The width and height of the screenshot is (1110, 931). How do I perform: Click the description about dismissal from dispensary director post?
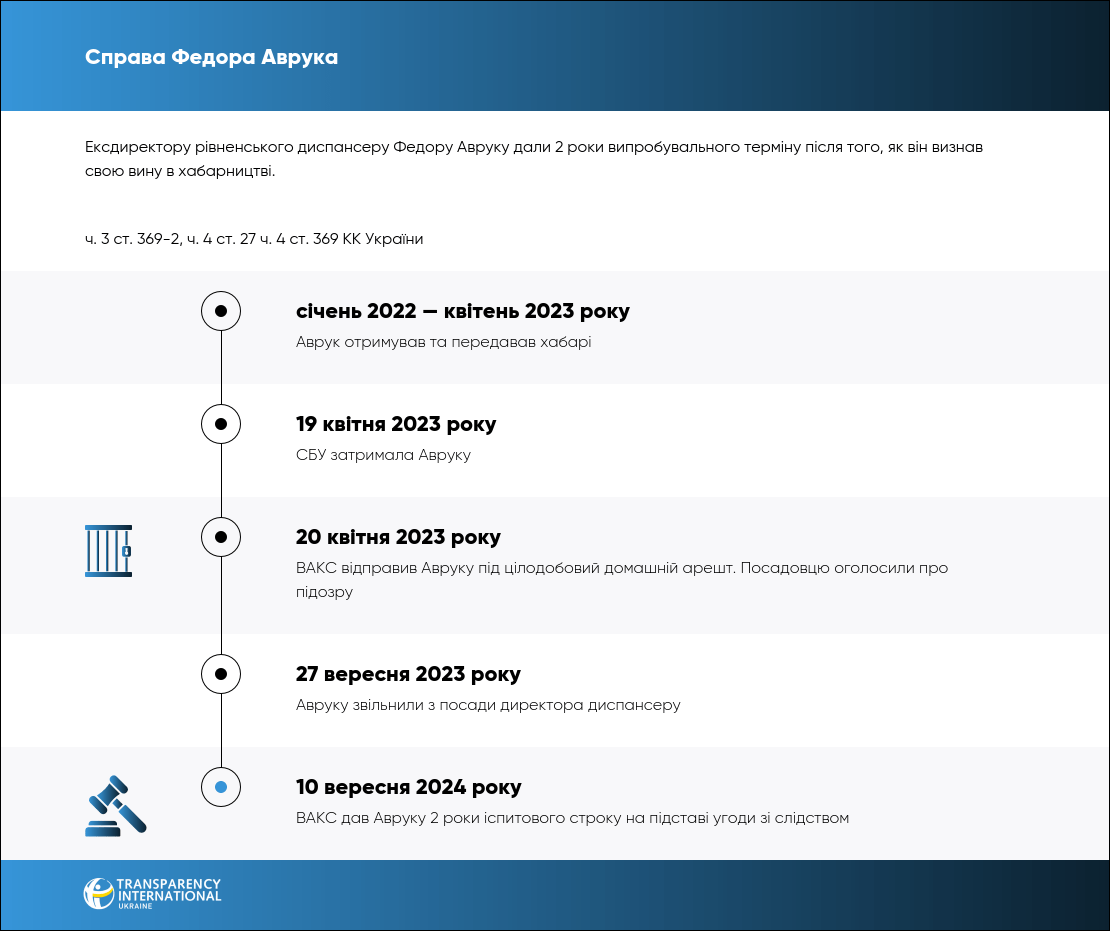pos(488,705)
